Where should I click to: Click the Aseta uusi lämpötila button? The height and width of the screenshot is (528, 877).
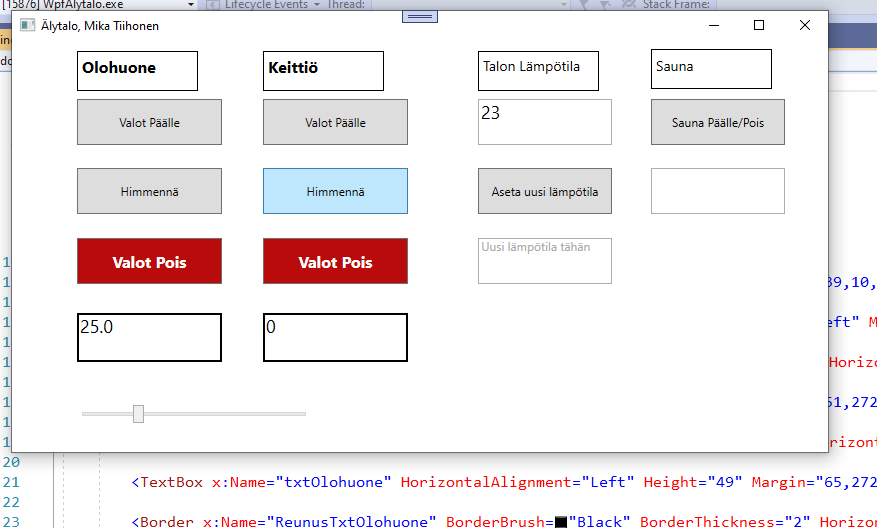coord(544,191)
